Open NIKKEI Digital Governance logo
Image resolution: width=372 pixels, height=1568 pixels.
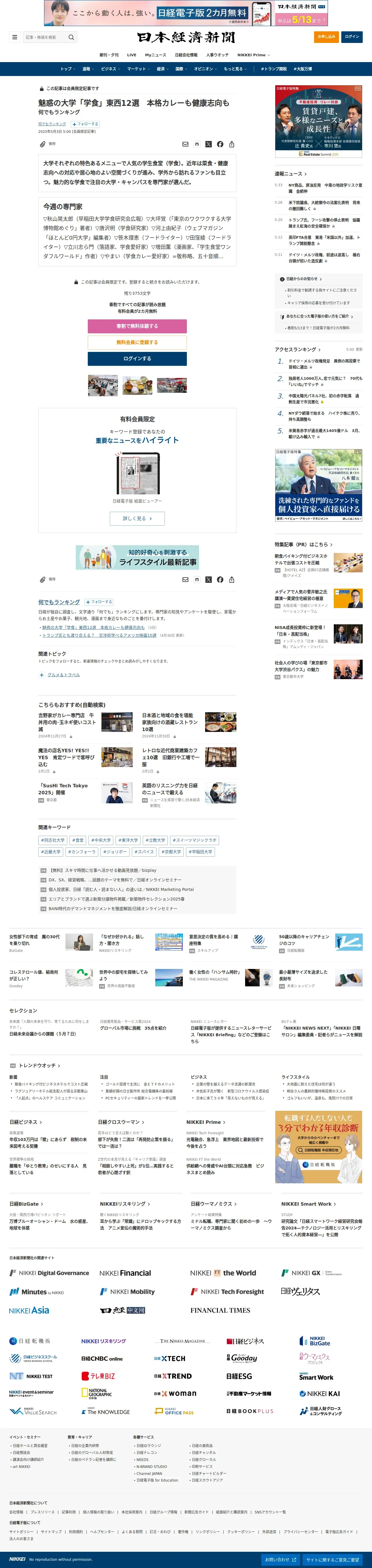[x=49, y=1273]
